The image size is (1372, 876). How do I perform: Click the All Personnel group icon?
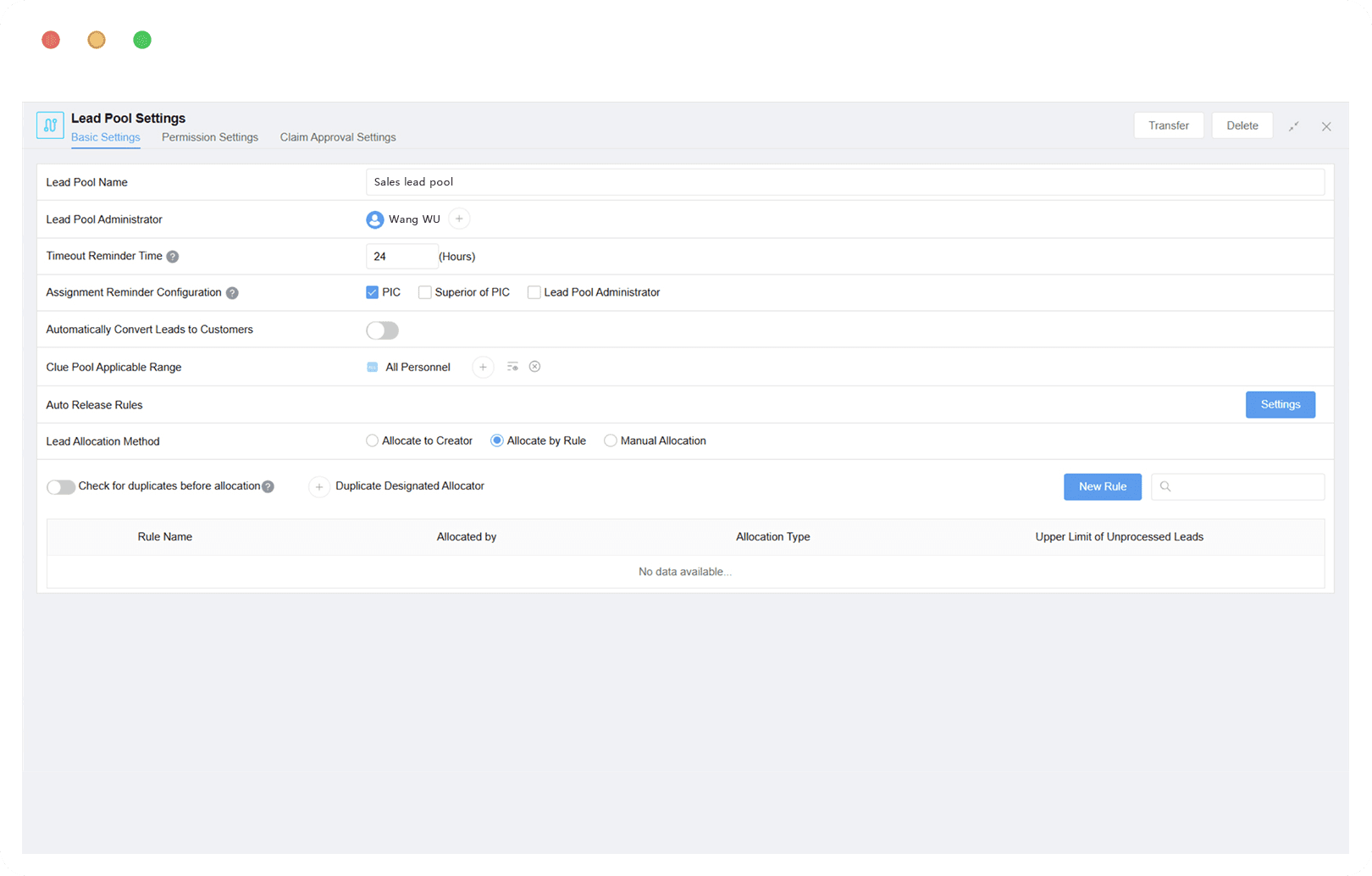[x=372, y=368]
